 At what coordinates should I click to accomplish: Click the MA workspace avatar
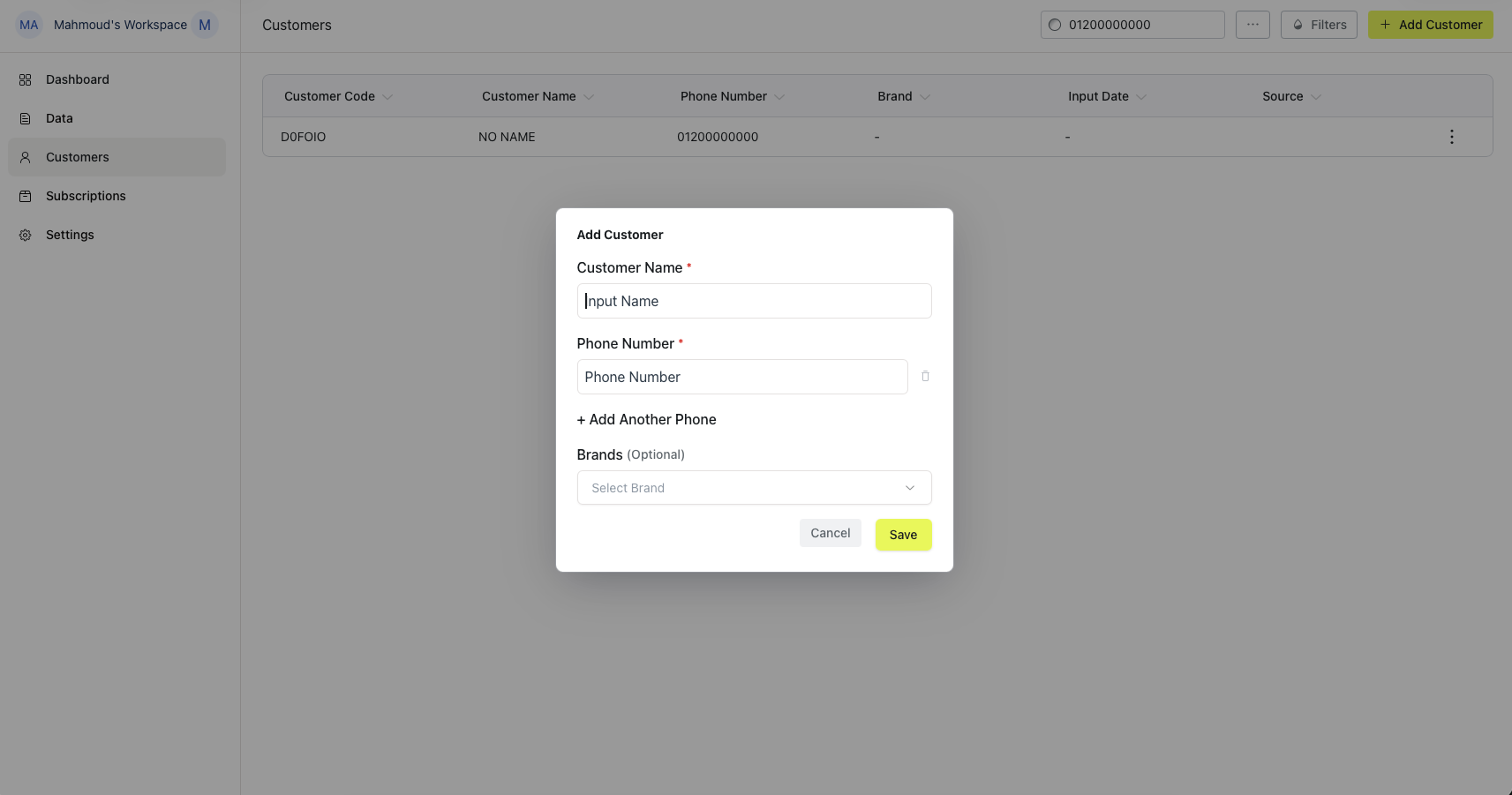point(29,25)
